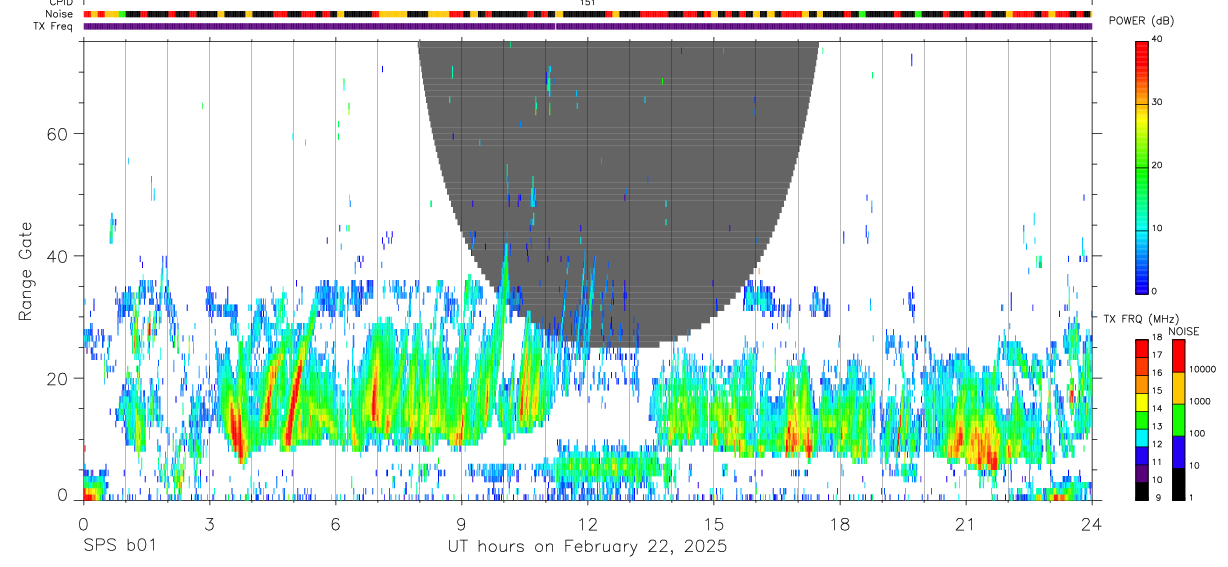Click "UT hours on February 22, 2025" label

587,547
